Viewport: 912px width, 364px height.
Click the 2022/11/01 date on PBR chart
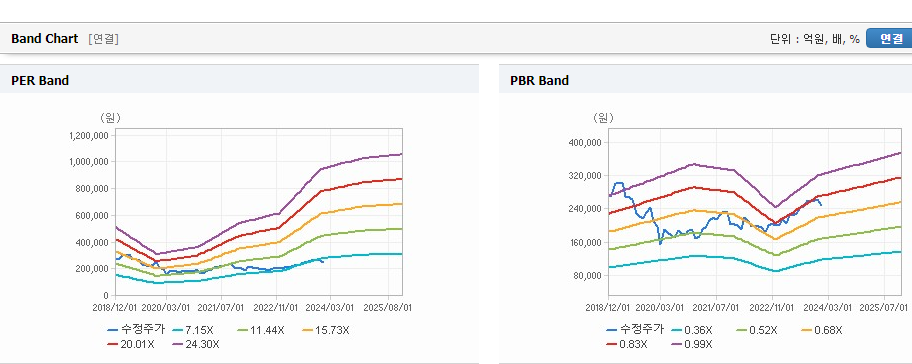click(x=773, y=307)
